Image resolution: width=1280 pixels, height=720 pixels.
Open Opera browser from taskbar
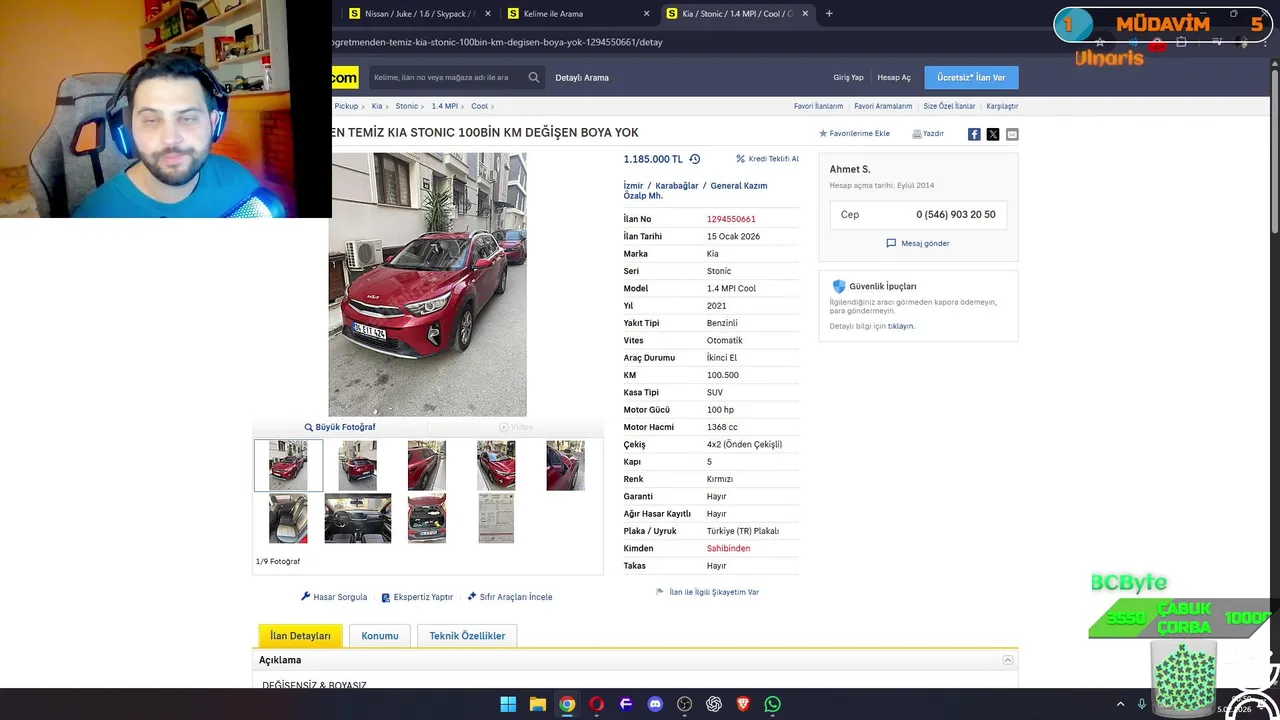(x=597, y=704)
